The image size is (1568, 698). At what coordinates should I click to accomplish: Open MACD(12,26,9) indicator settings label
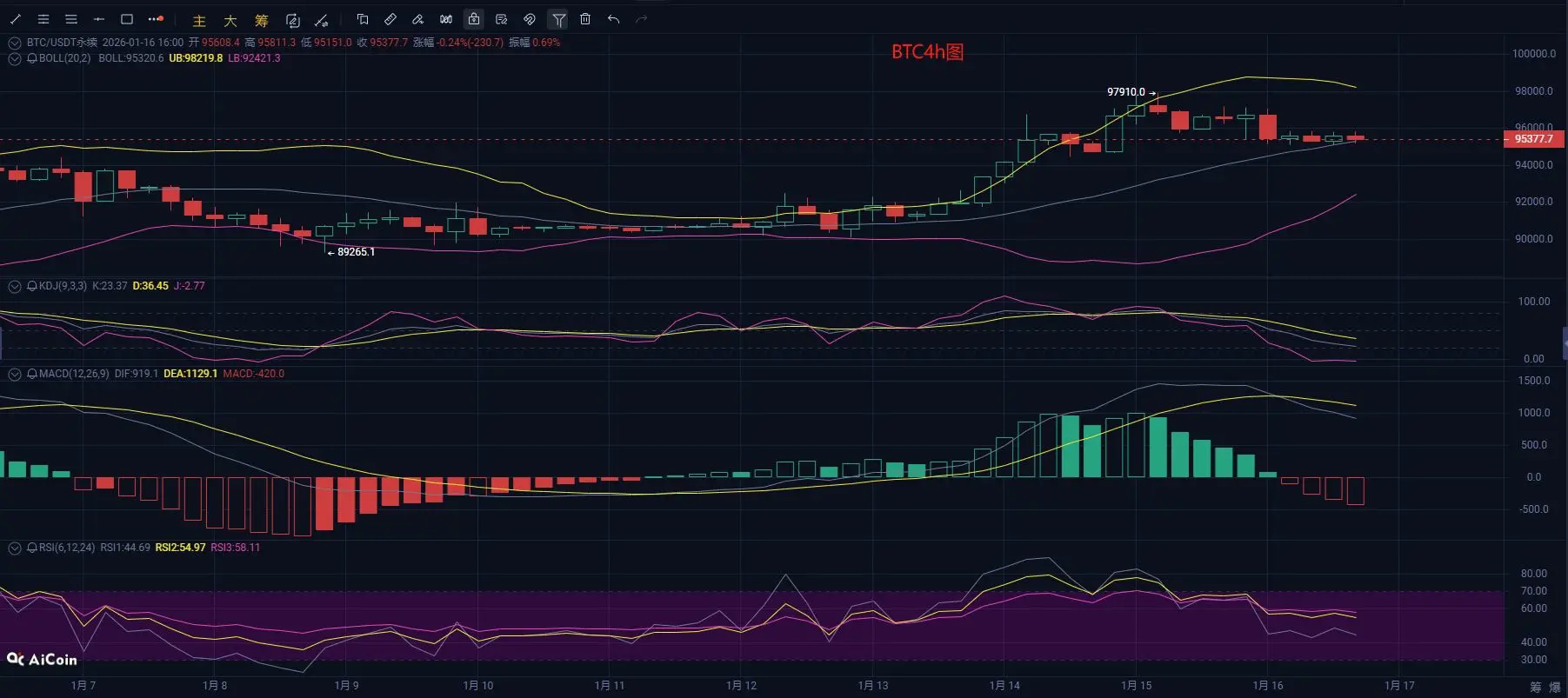[x=74, y=374]
